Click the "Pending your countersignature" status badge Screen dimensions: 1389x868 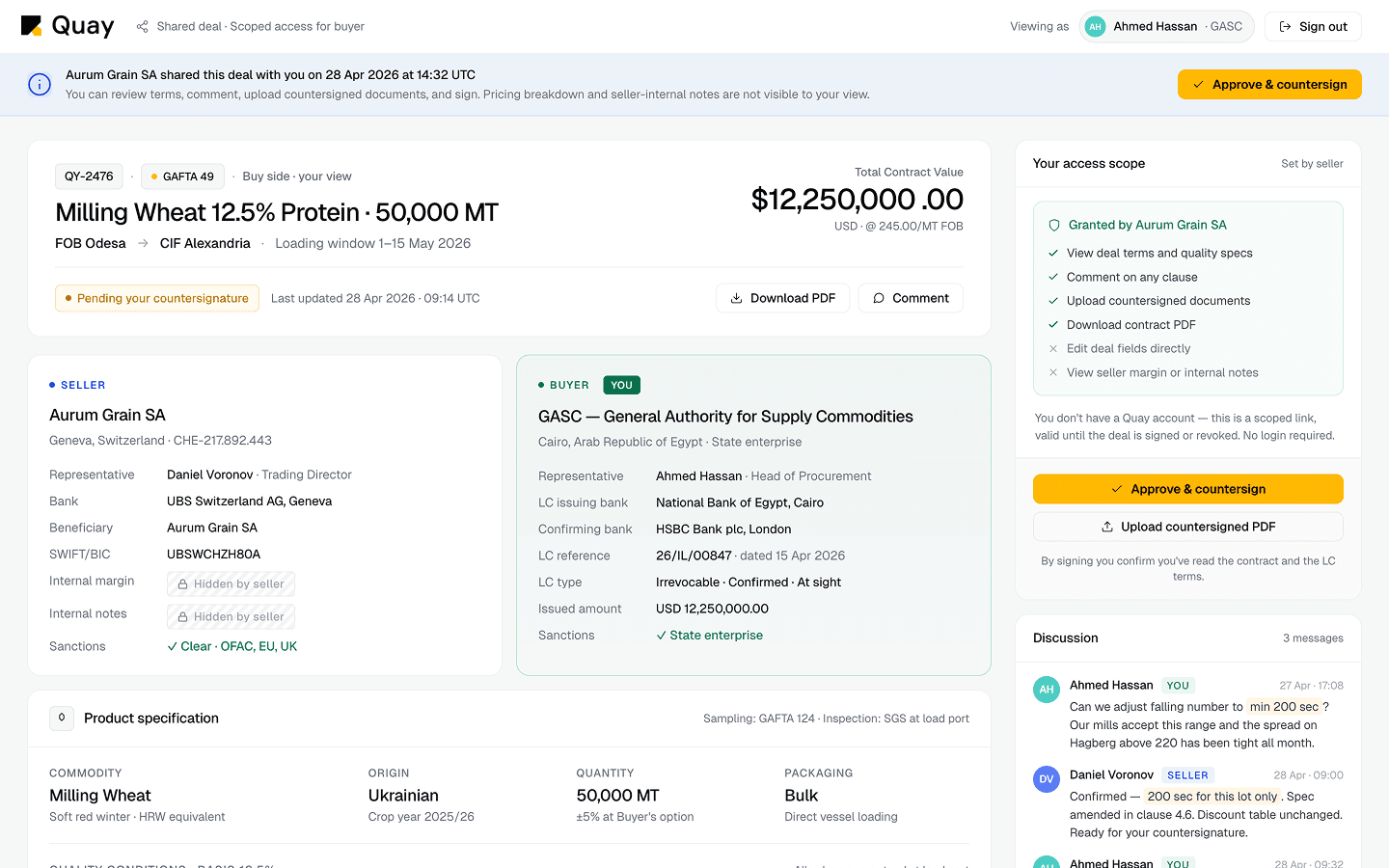(157, 298)
